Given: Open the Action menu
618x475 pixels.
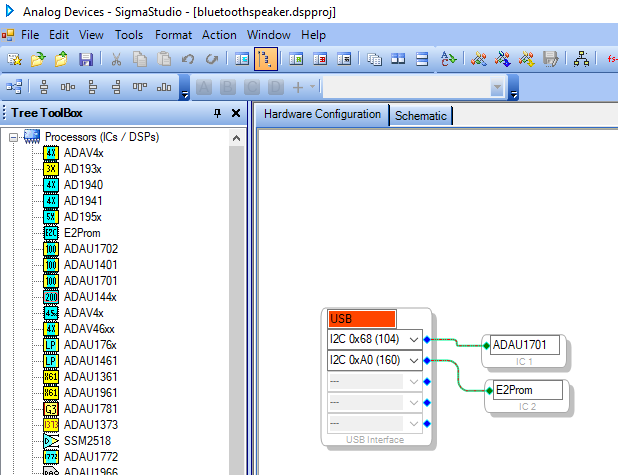Looking at the screenshot, I should tap(219, 35).
